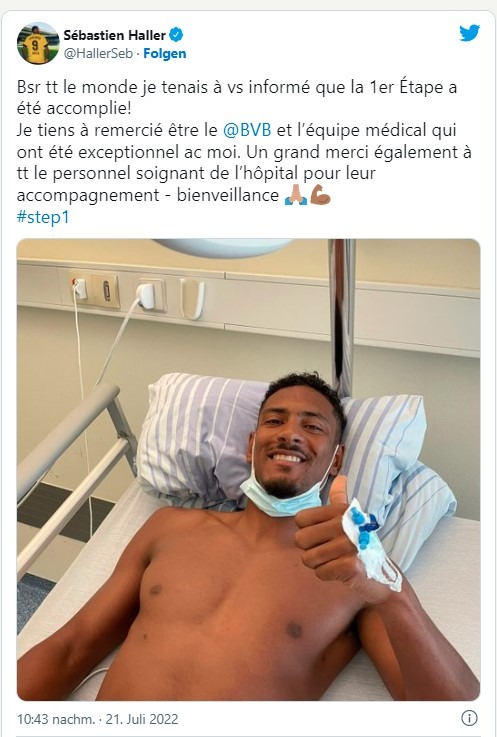
Task: Open Sébastien Haller's profile avatar
Action: pyautogui.click(x=38, y=43)
